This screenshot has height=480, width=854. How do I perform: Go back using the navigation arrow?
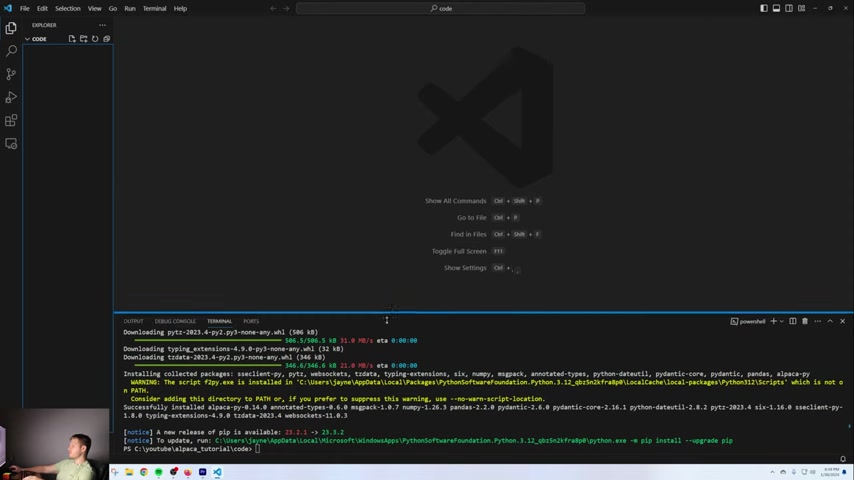click(273, 8)
